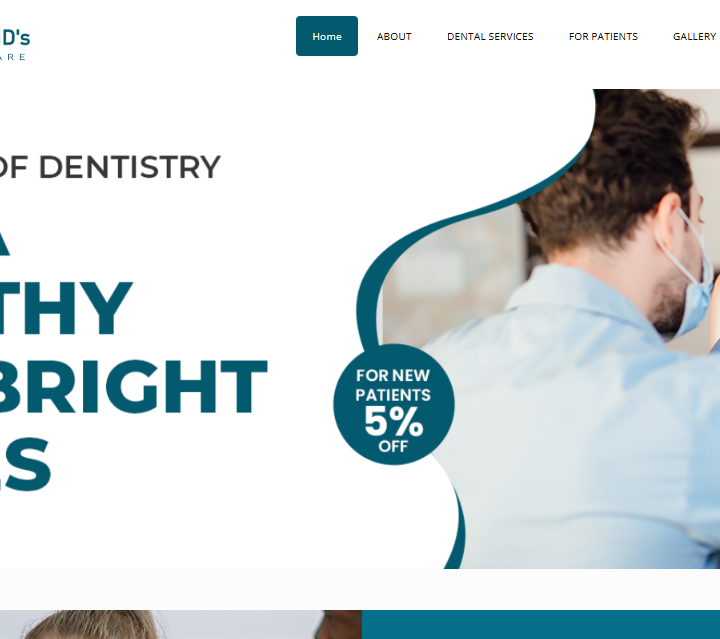Open the ABOUT menu item
720x639 pixels.
point(394,37)
